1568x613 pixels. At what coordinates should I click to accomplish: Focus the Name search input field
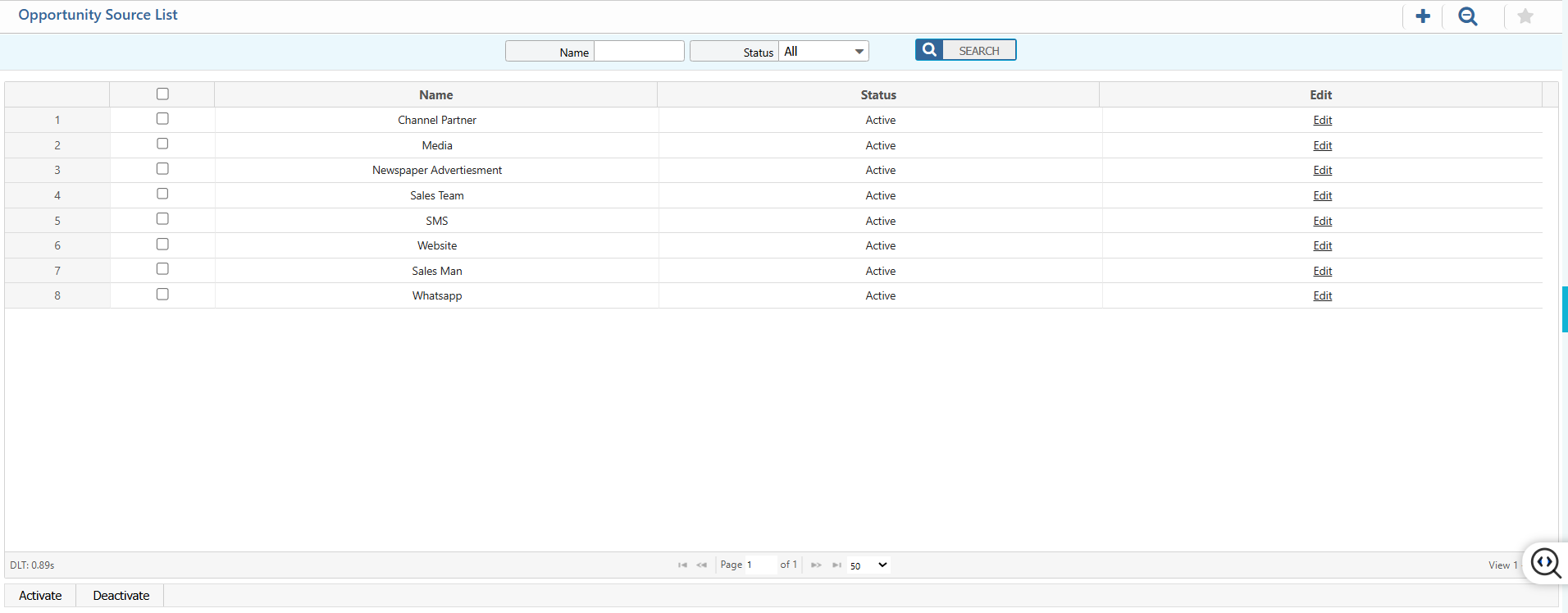coord(639,52)
